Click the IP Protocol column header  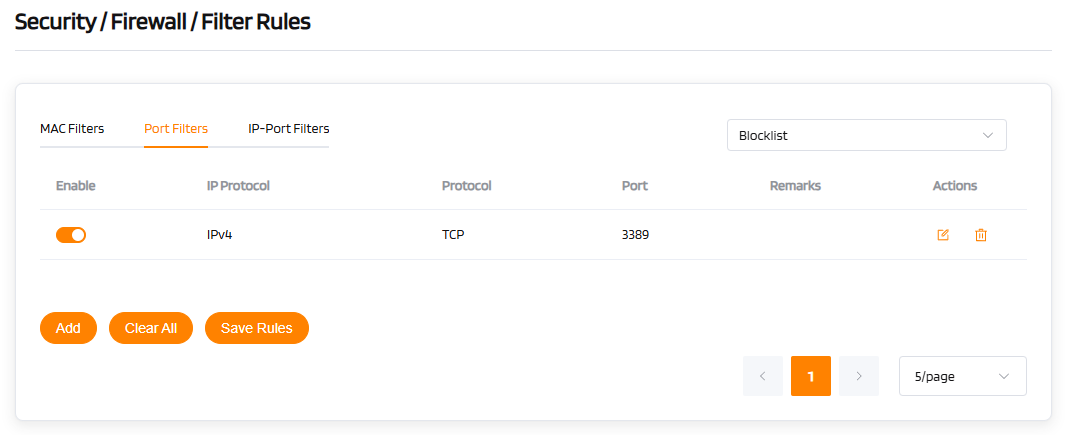coord(238,186)
